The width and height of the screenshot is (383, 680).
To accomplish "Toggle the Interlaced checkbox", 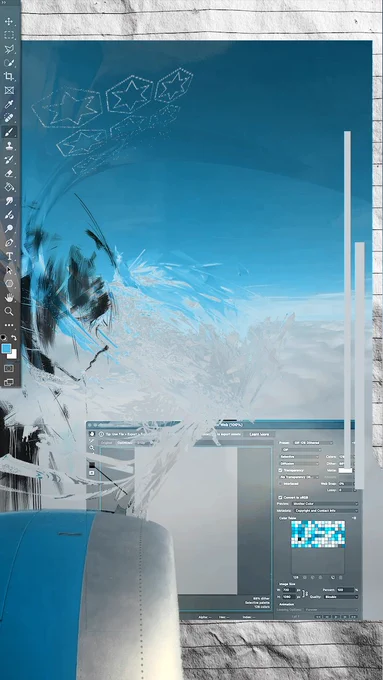I will coord(281,484).
